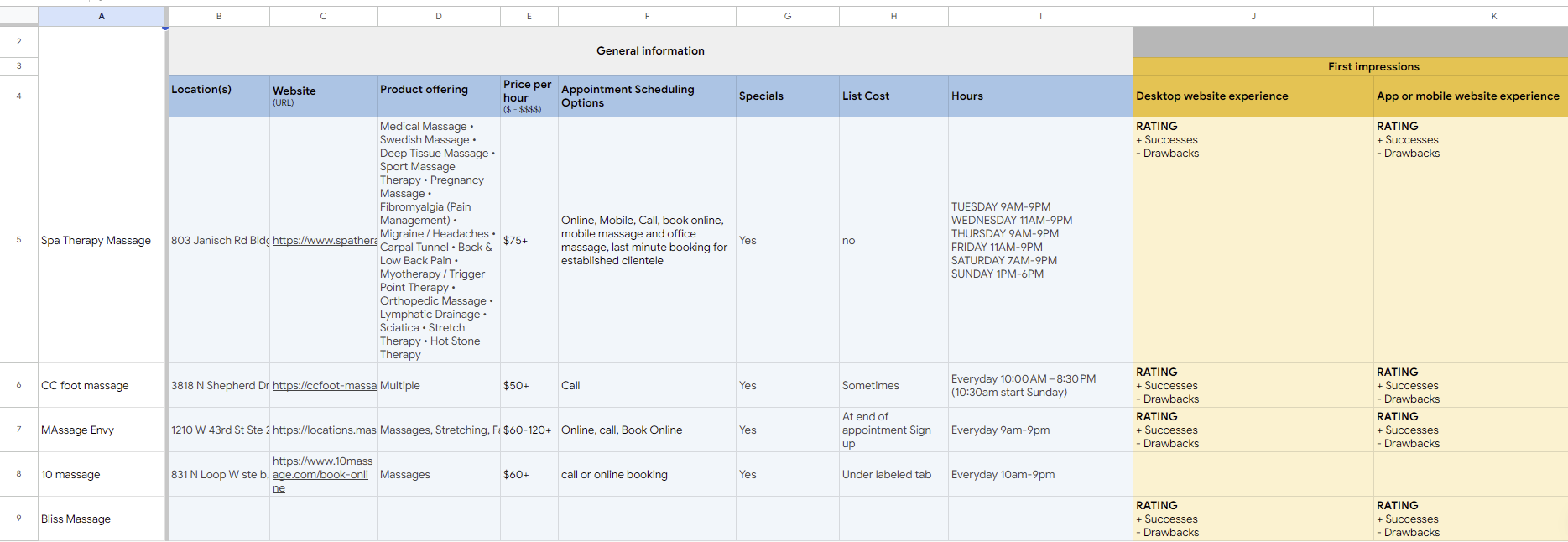Click the $75+ price cell
The image size is (1568, 542).
coord(529,240)
